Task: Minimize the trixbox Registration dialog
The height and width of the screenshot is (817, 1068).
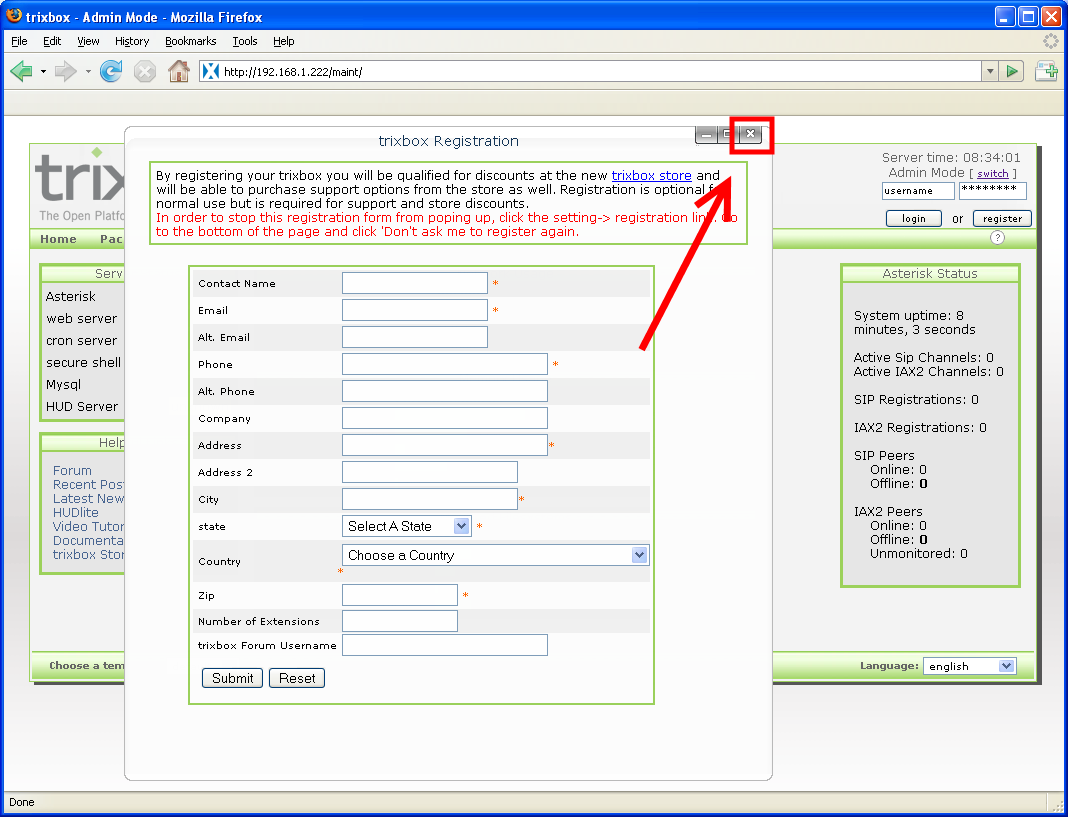Action: [706, 135]
